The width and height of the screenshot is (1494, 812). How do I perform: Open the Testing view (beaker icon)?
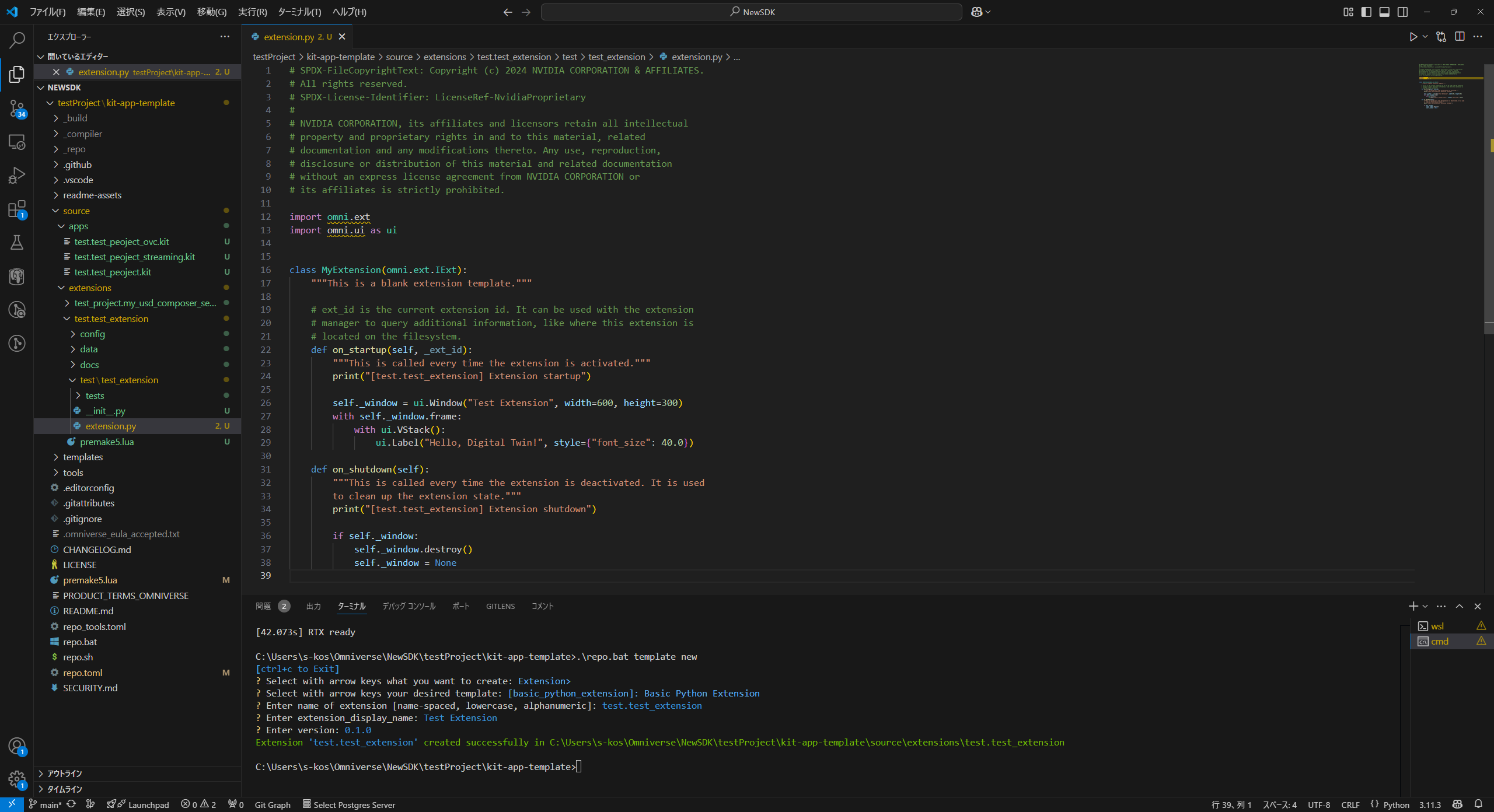pos(16,243)
